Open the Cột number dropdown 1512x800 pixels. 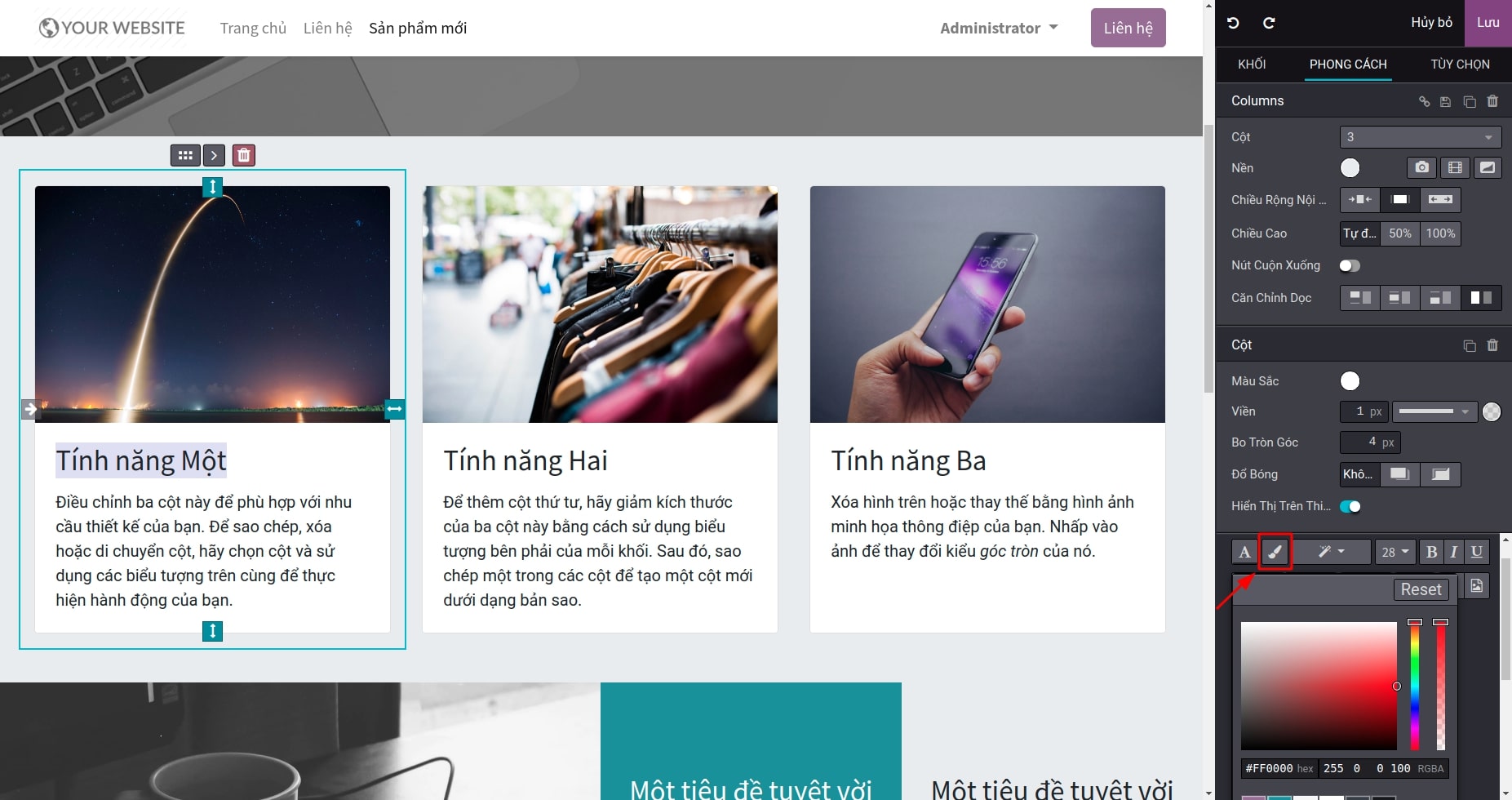(x=1420, y=137)
